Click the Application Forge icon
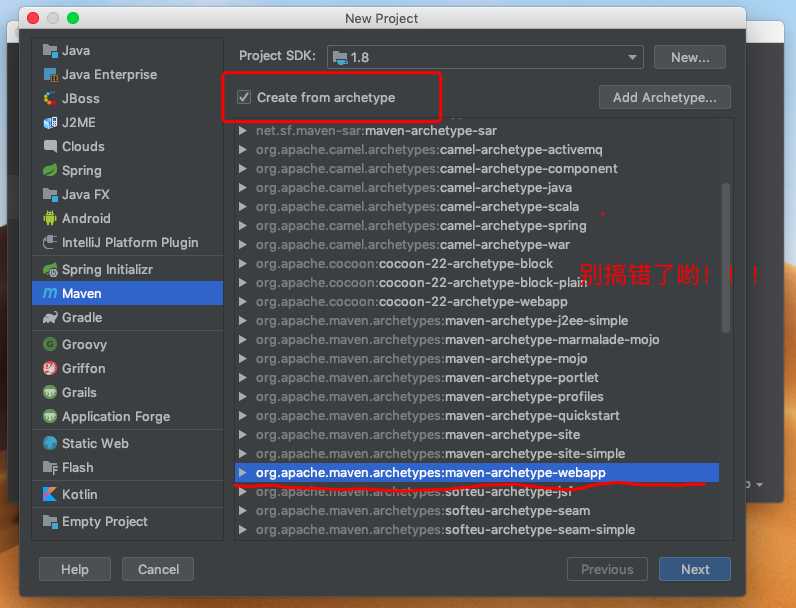Image resolution: width=796 pixels, height=608 pixels. pos(50,417)
